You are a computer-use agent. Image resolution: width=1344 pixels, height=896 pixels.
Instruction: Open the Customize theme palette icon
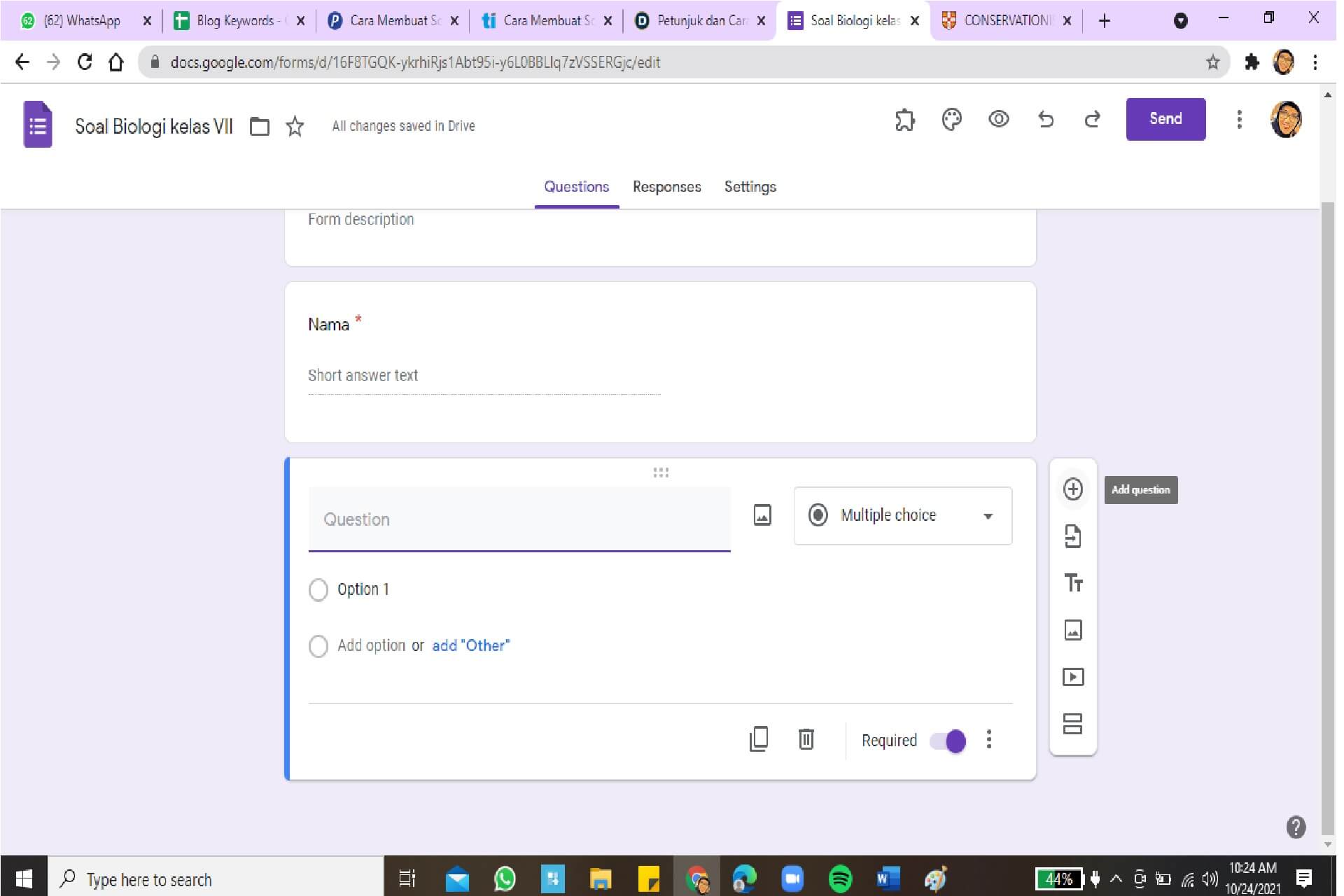(x=951, y=120)
